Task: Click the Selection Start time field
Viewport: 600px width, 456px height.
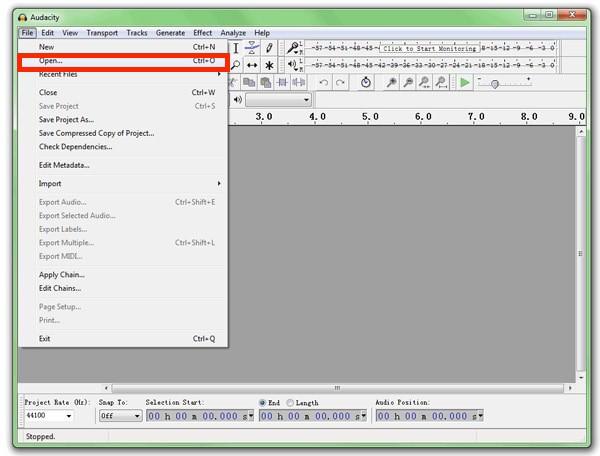Action: point(200,416)
